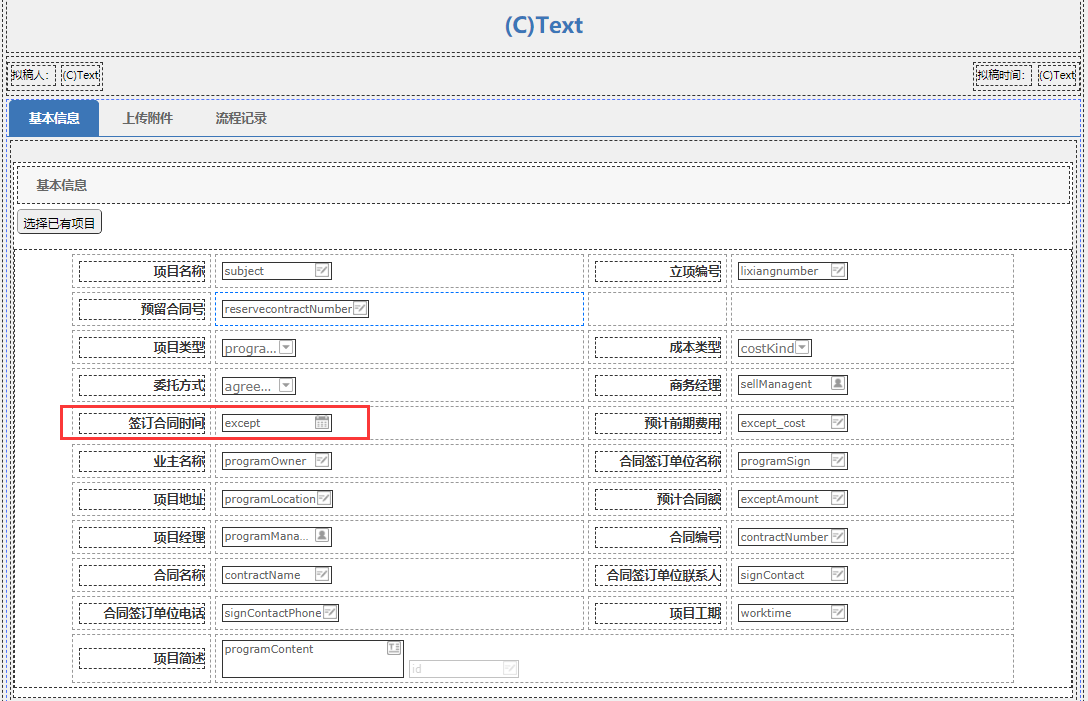This screenshot has height=701, width=1088.
Task: Select the (C)Text placeholder beside 拟稿时间
Action: pos(1057,75)
